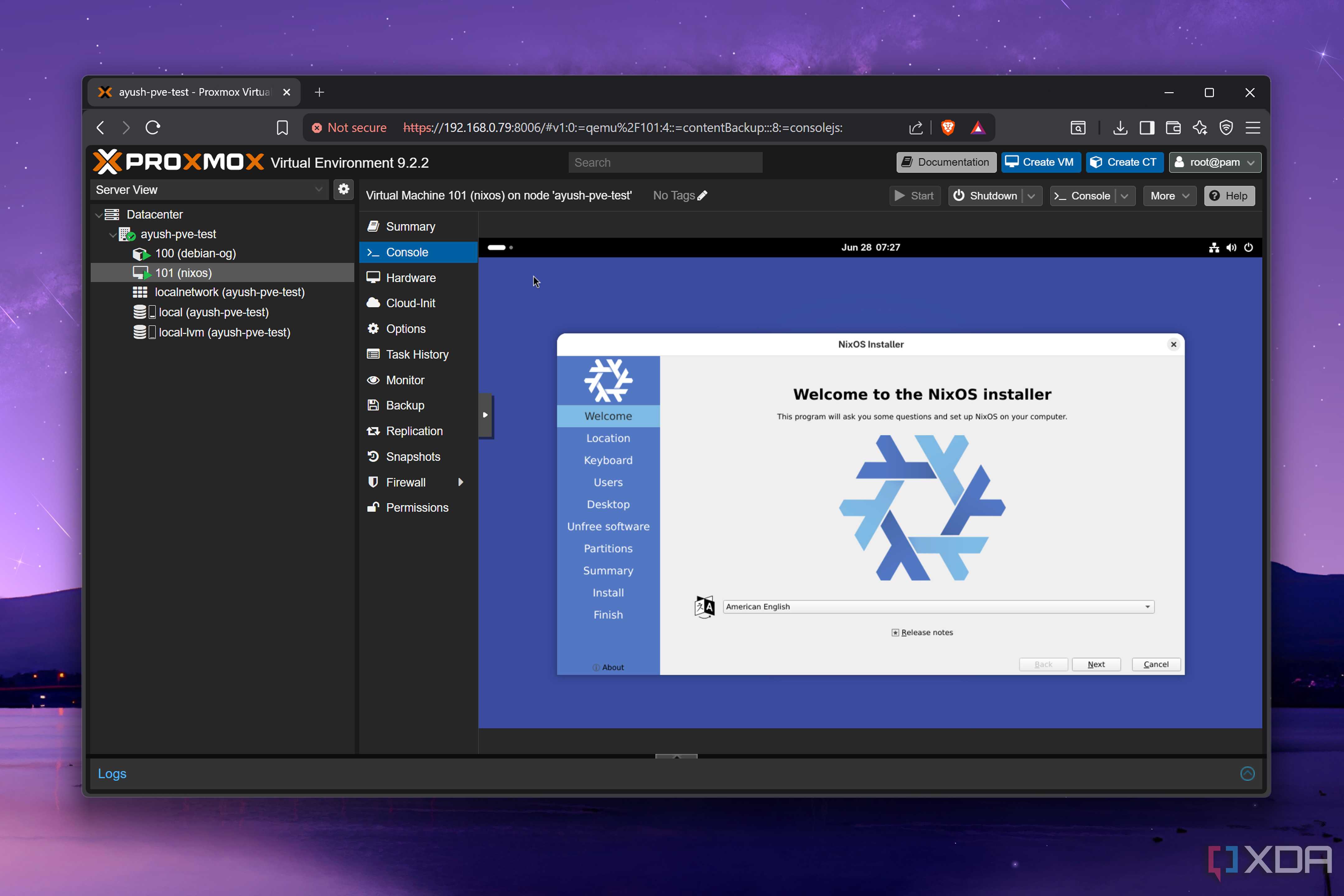The height and width of the screenshot is (896, 1344).
Task: Expand the Firewall submenu arrow
Action: 460,482
